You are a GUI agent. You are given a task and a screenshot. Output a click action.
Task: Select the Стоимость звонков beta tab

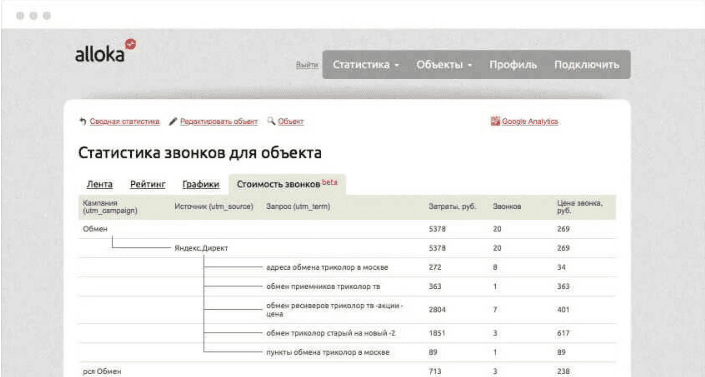pos(287,184)
